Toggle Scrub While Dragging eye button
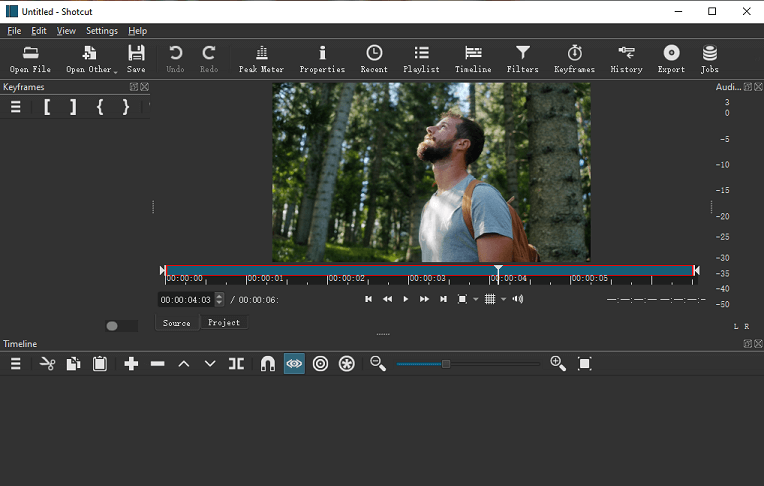 pos(294,364)
